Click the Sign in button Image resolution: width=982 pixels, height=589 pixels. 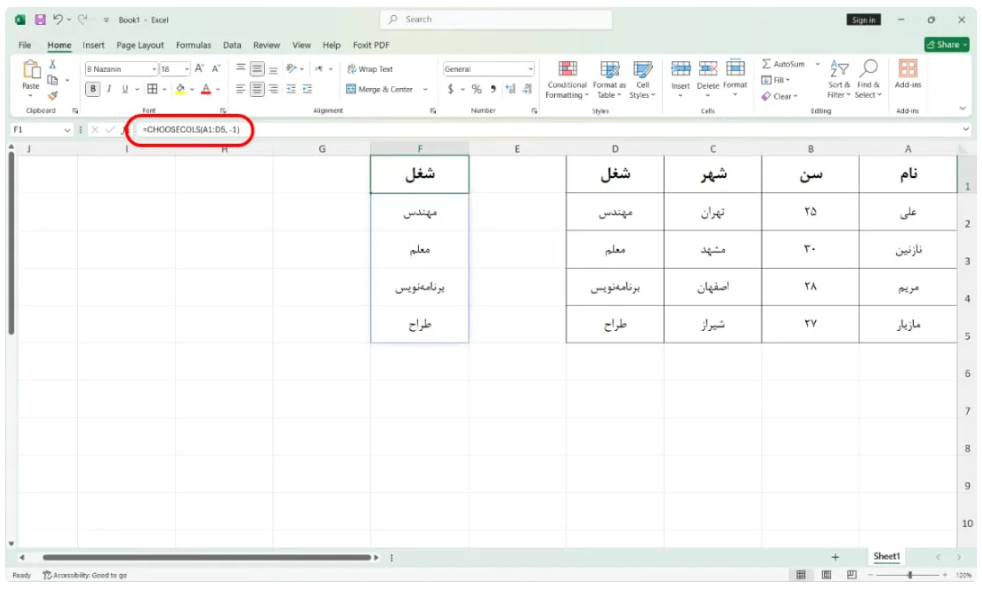coord(864,20)
